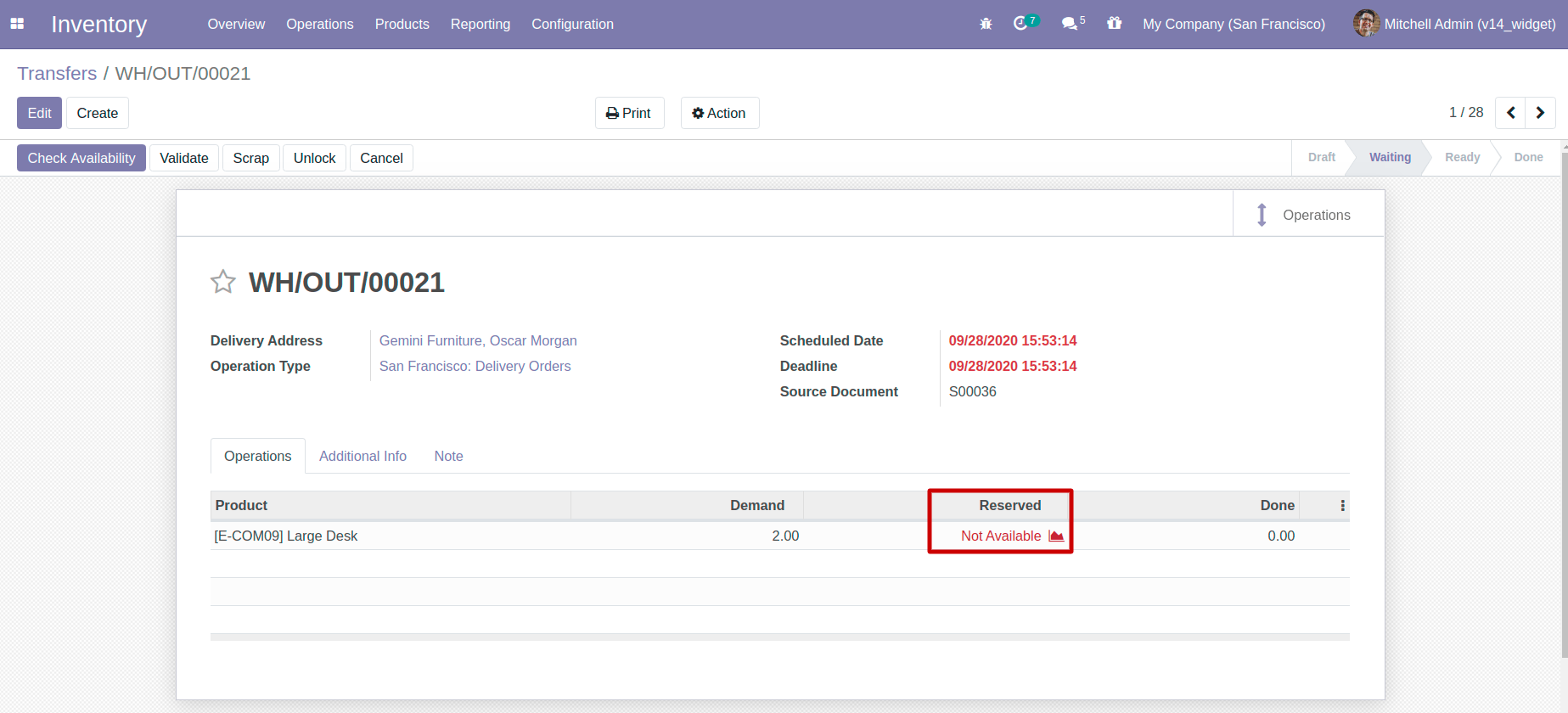Click the done quantity 0.00
Image resolution: width=1568 pixels, height=713 pixels.
click(1281, 536)
